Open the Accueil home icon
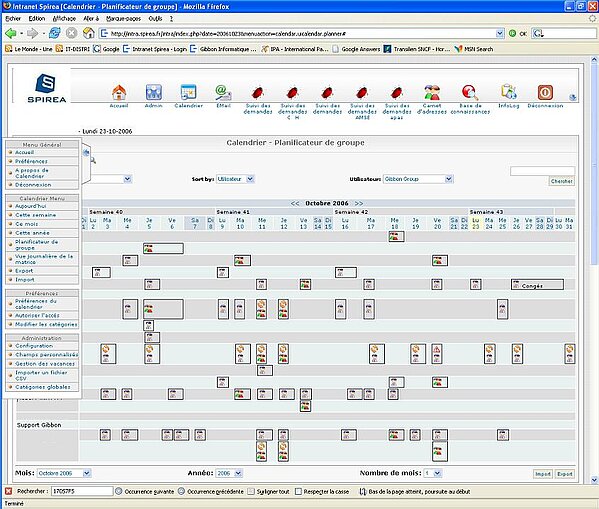The image size is (599, 509). coord(119,92)
